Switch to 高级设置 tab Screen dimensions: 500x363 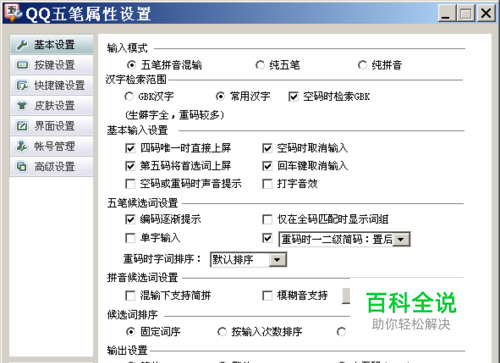[x=52, y=166]
